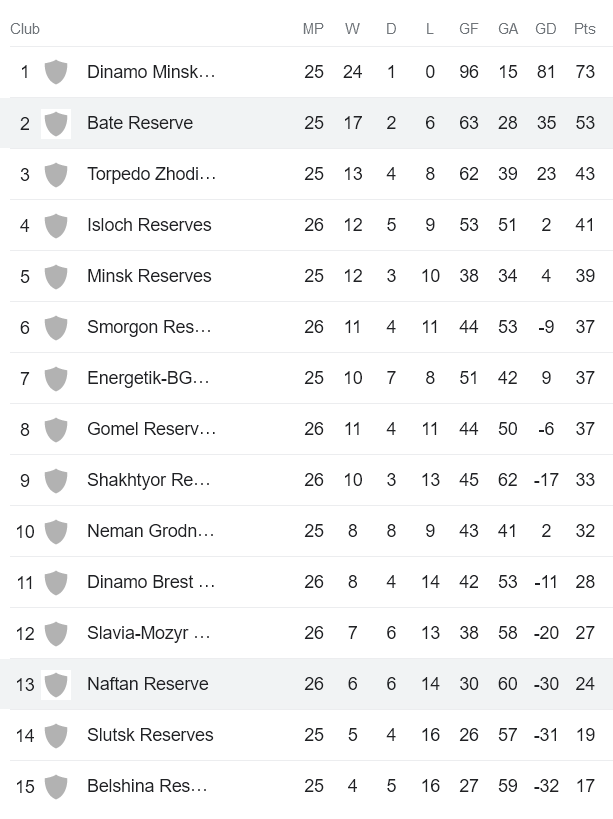Viewport: 613px width, 819px height.
Task: Click the Belshina Reserves club badge
Action: tap(56, 785)
